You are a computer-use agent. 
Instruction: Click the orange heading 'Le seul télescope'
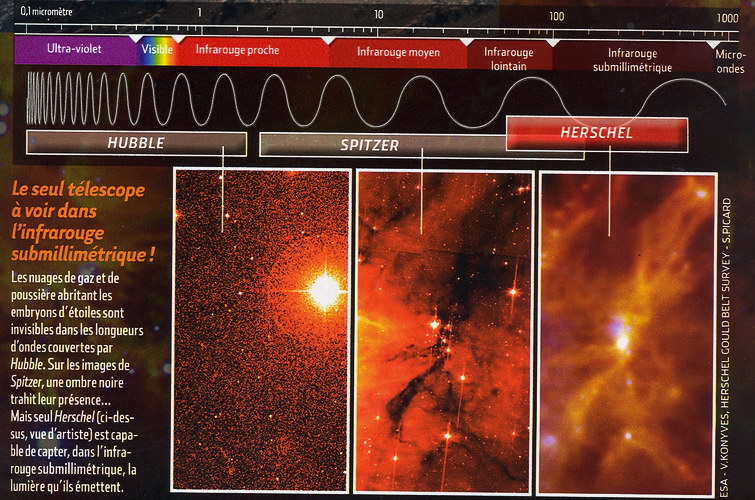(78, 190)
